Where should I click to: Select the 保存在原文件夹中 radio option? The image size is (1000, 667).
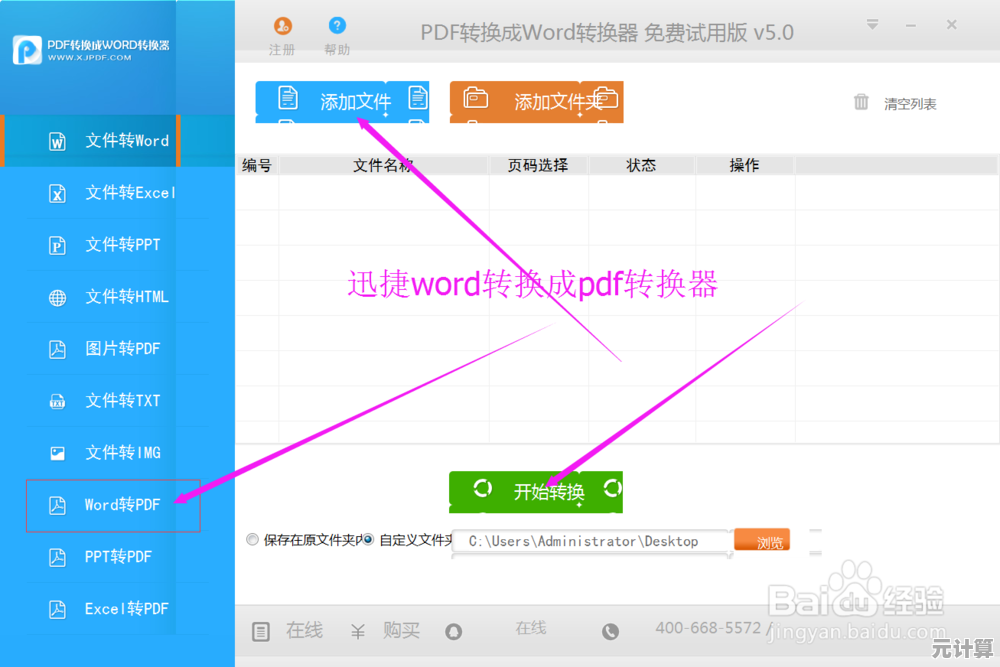click(252, 540)
